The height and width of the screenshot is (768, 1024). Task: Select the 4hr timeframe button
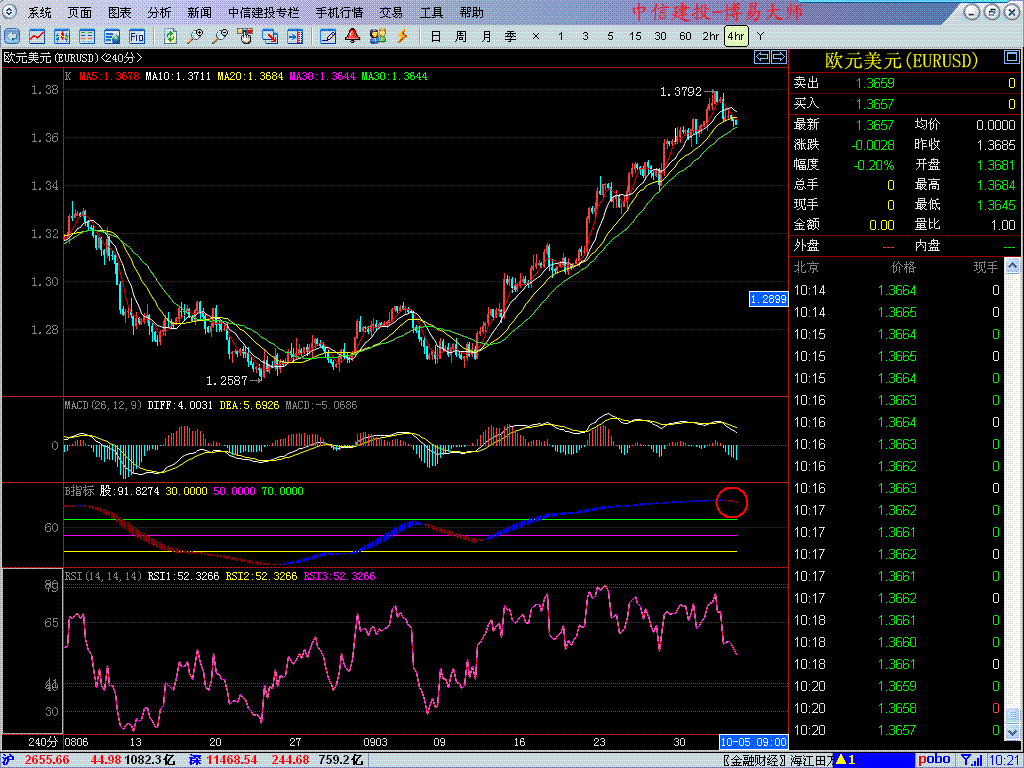click(735, 37)
